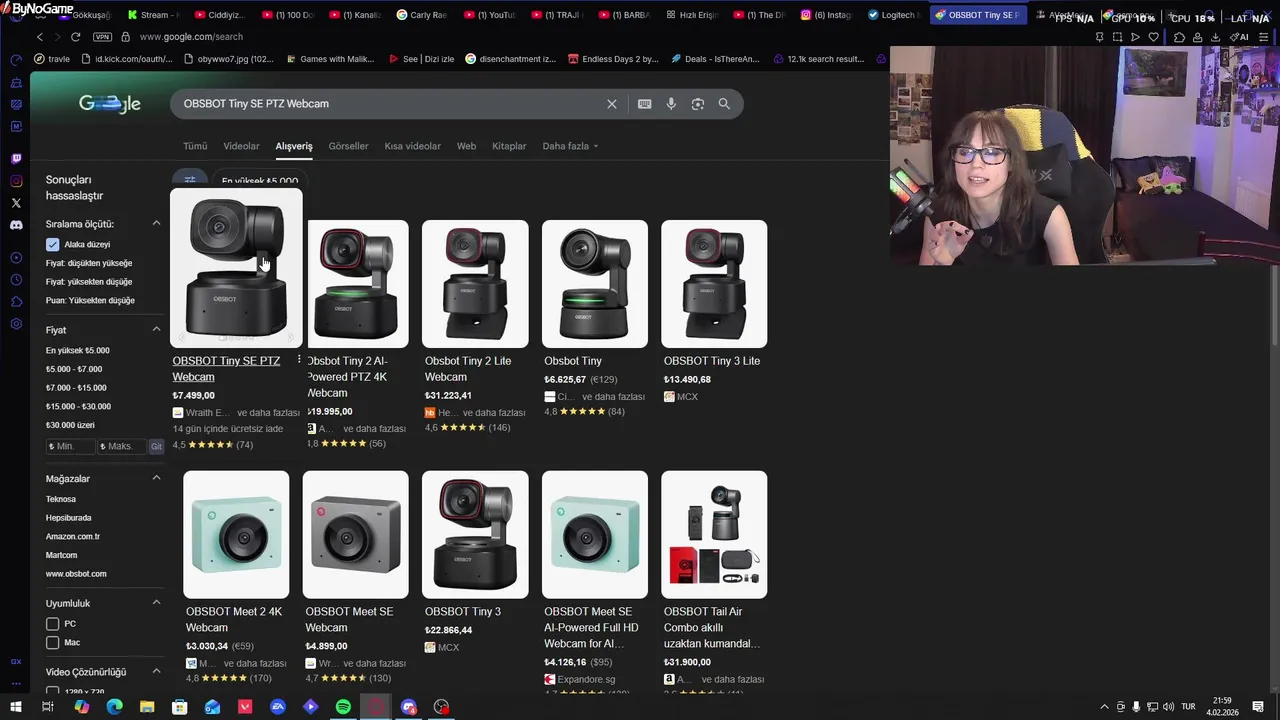Switch to the Videolar tab
Screen dimensions: 1280x720
coord(241,146)
